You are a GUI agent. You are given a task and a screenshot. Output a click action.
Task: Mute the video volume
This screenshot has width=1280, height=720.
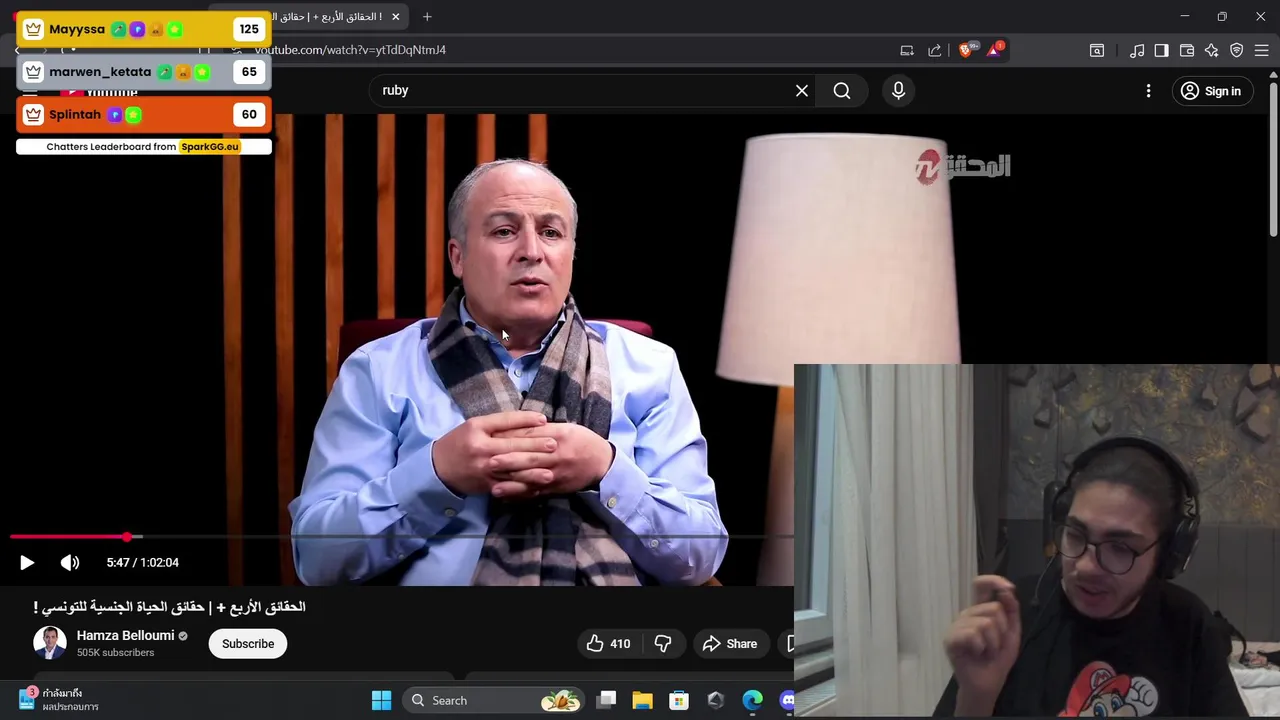(70, 563)
